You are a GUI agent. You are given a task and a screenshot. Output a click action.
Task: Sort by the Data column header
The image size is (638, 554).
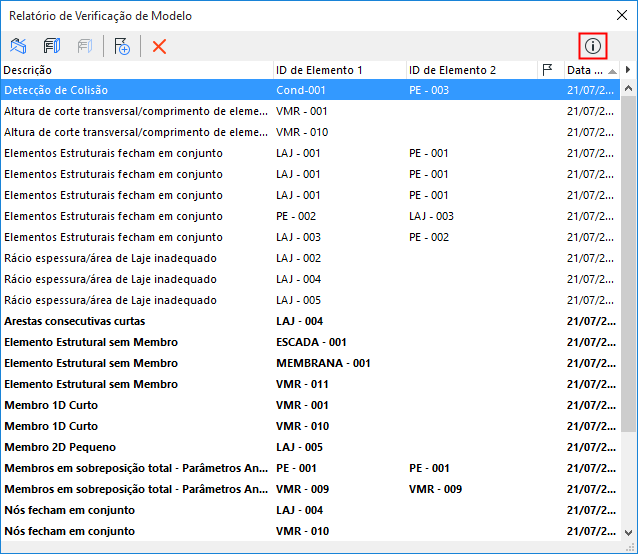click(x=592, y=70)
